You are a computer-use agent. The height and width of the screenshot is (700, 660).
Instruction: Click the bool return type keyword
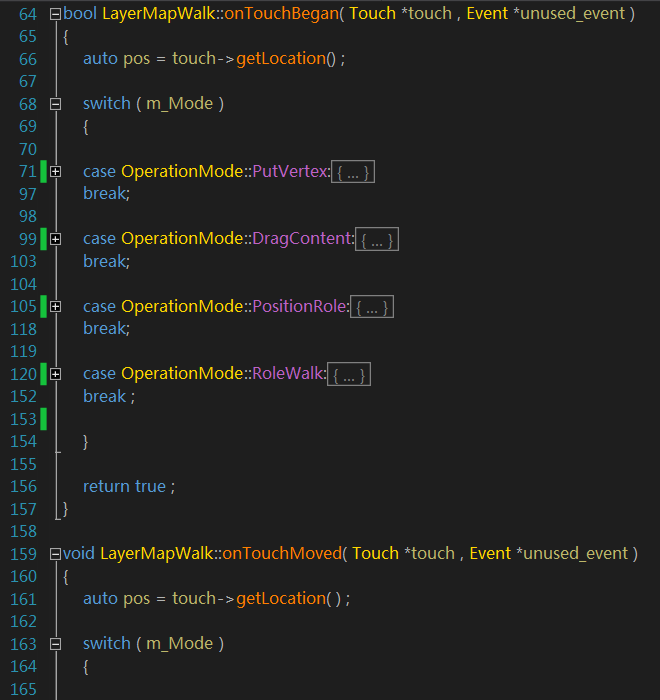pyautogui.click(x=80, y=13)
